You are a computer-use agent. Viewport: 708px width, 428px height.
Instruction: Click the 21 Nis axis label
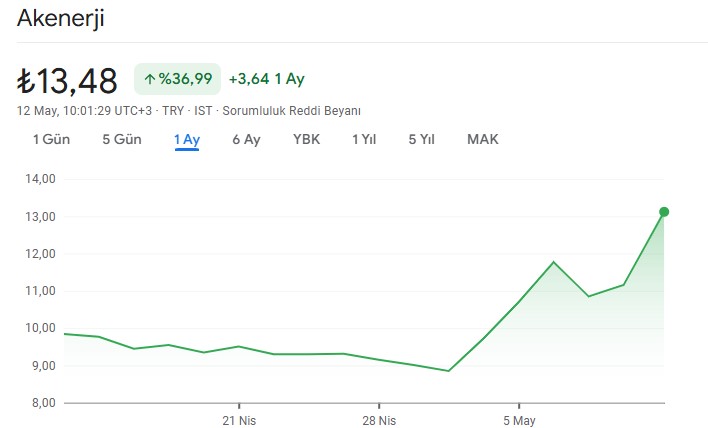[239, 420]
